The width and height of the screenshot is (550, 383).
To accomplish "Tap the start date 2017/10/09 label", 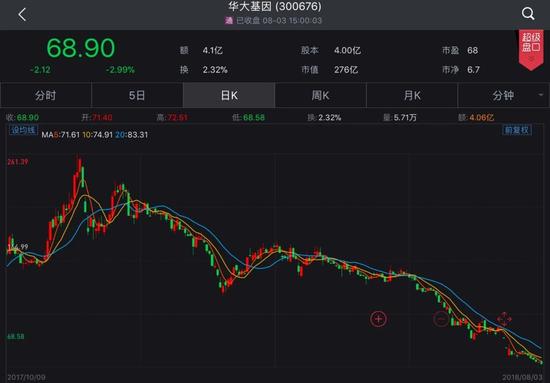I will point(27,377).
